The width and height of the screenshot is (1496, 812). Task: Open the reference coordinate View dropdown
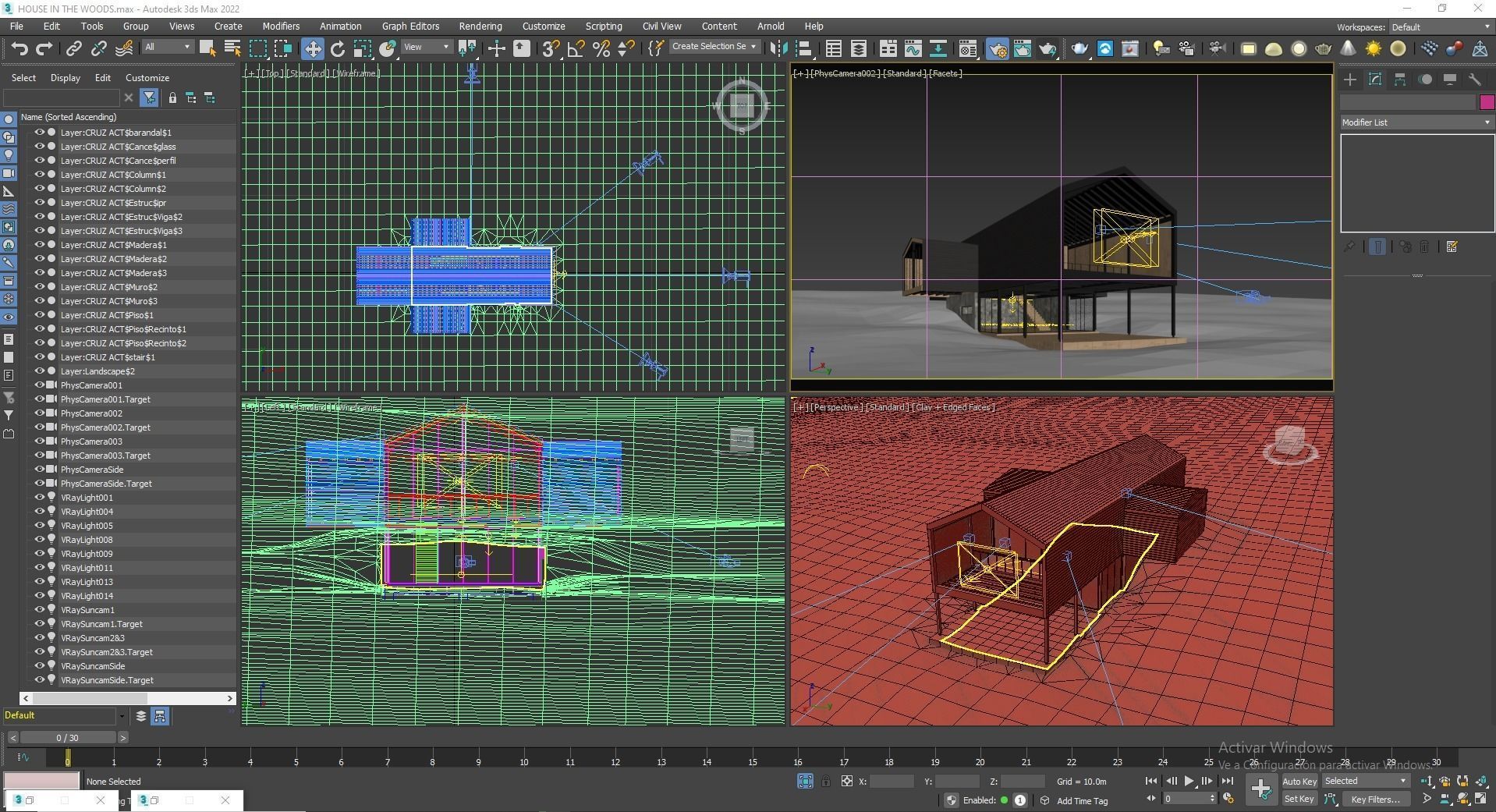tap(426, 47)
